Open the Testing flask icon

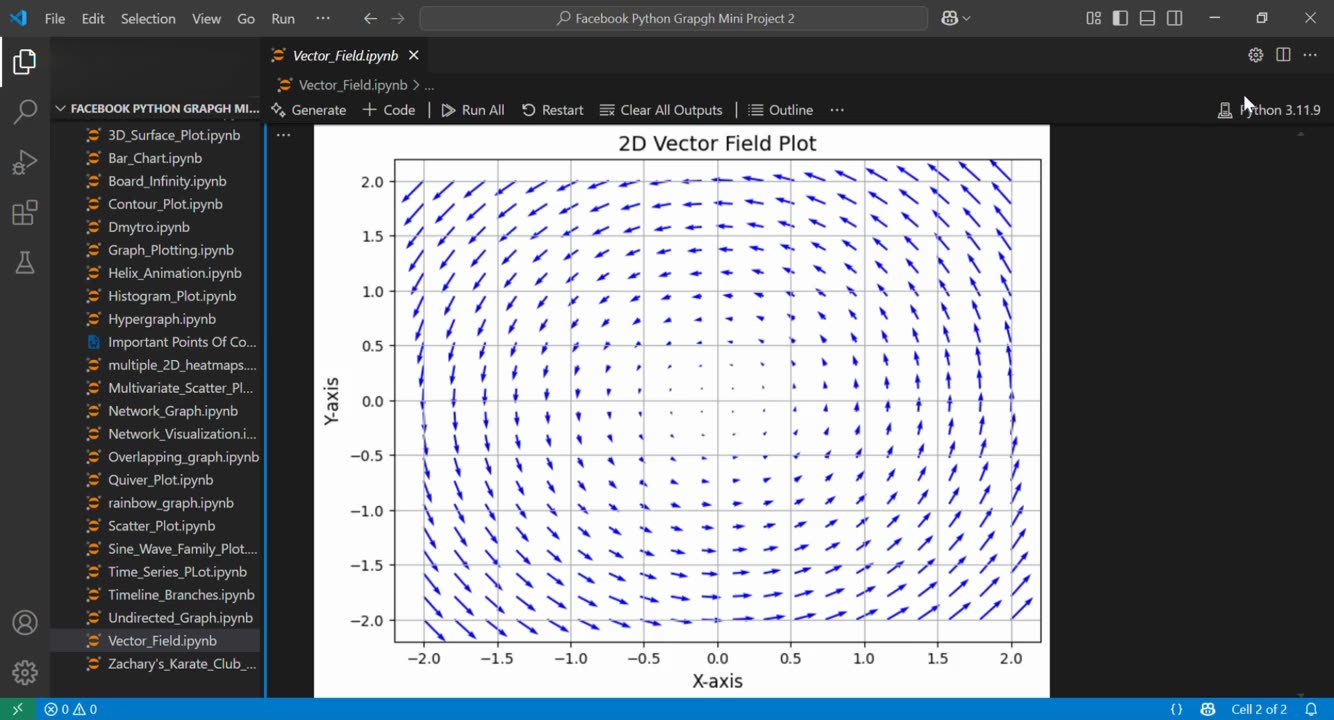[25, 263]
